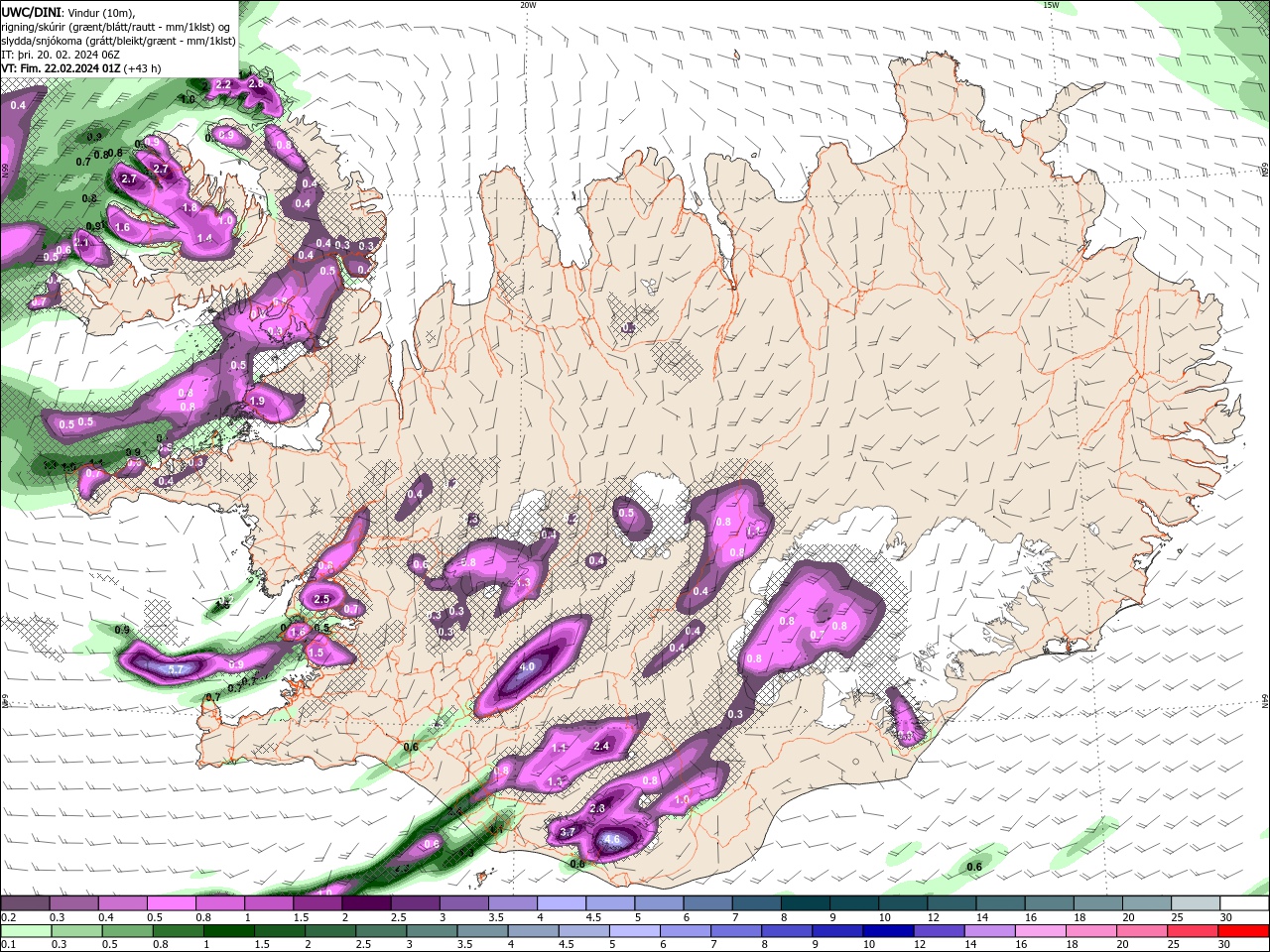Viewport: 1270px width, 952px height.
Task: Click the "Vindur (10m)" header text
Action: pos(99,12)
